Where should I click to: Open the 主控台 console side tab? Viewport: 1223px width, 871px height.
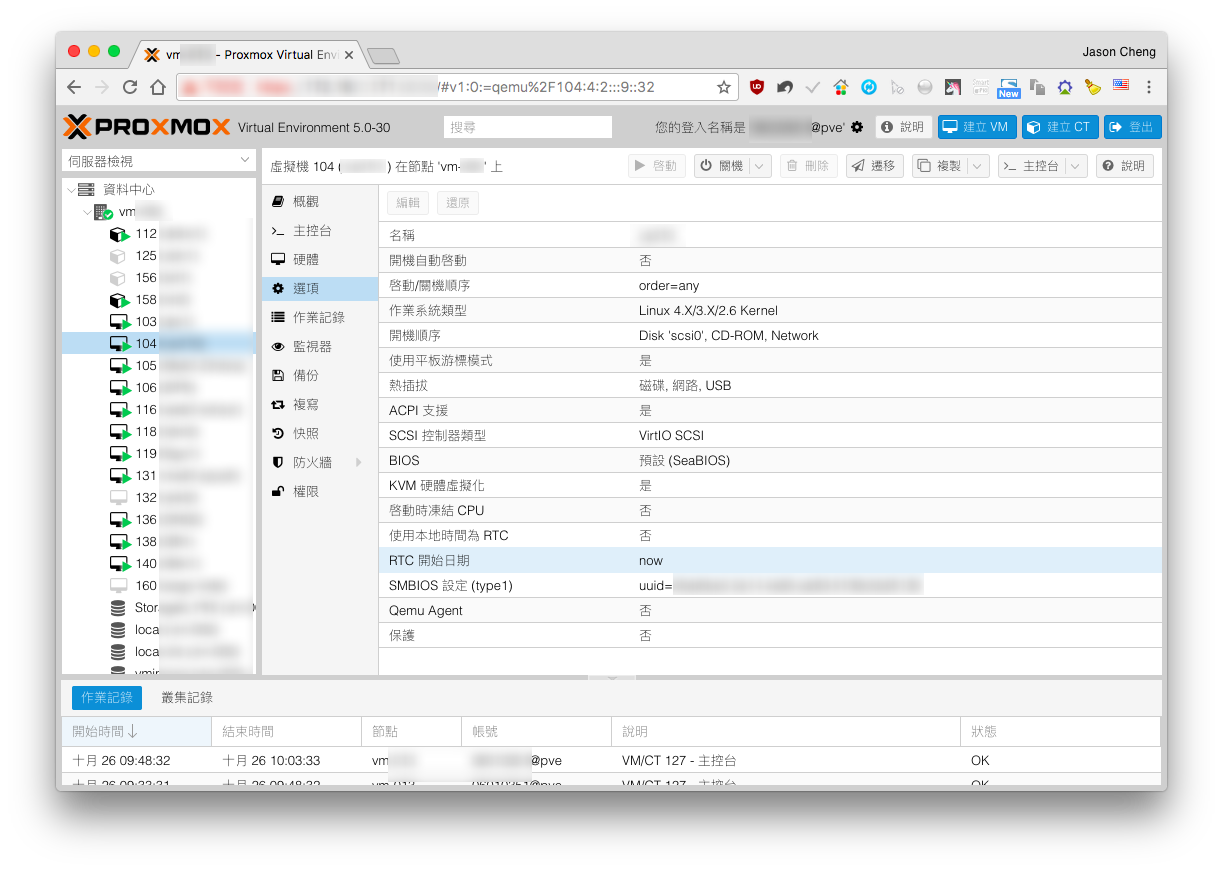(320, 230)
